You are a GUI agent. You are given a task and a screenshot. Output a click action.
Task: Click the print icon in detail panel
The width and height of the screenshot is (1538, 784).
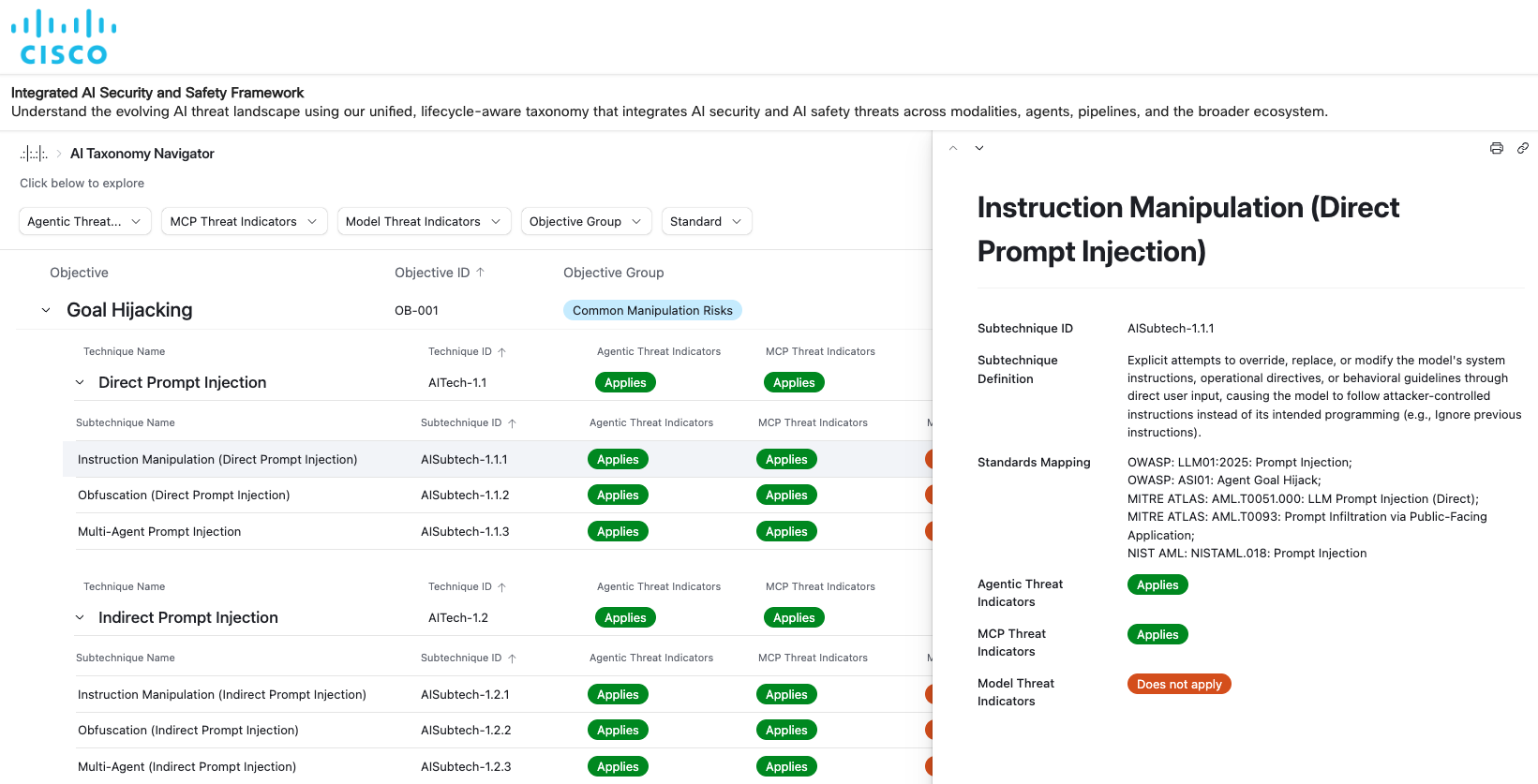click(x=1496, y=148)
